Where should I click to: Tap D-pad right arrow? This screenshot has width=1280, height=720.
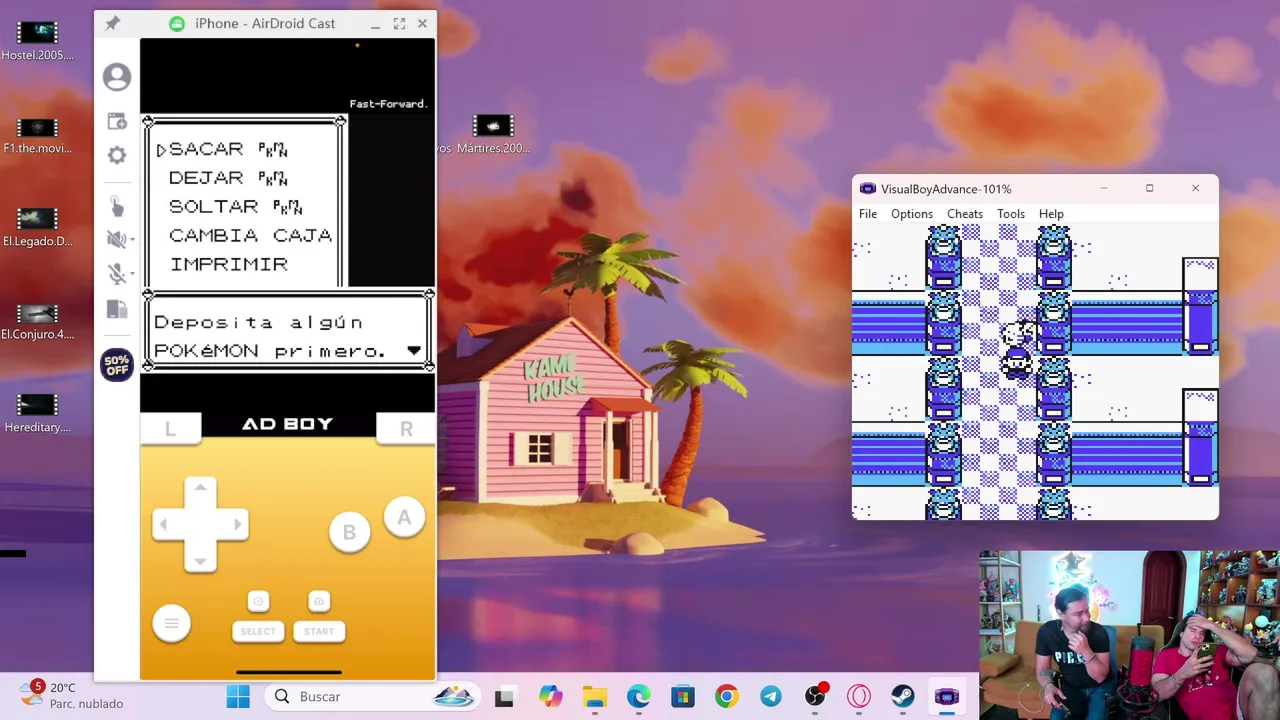(x=236, y=524)
